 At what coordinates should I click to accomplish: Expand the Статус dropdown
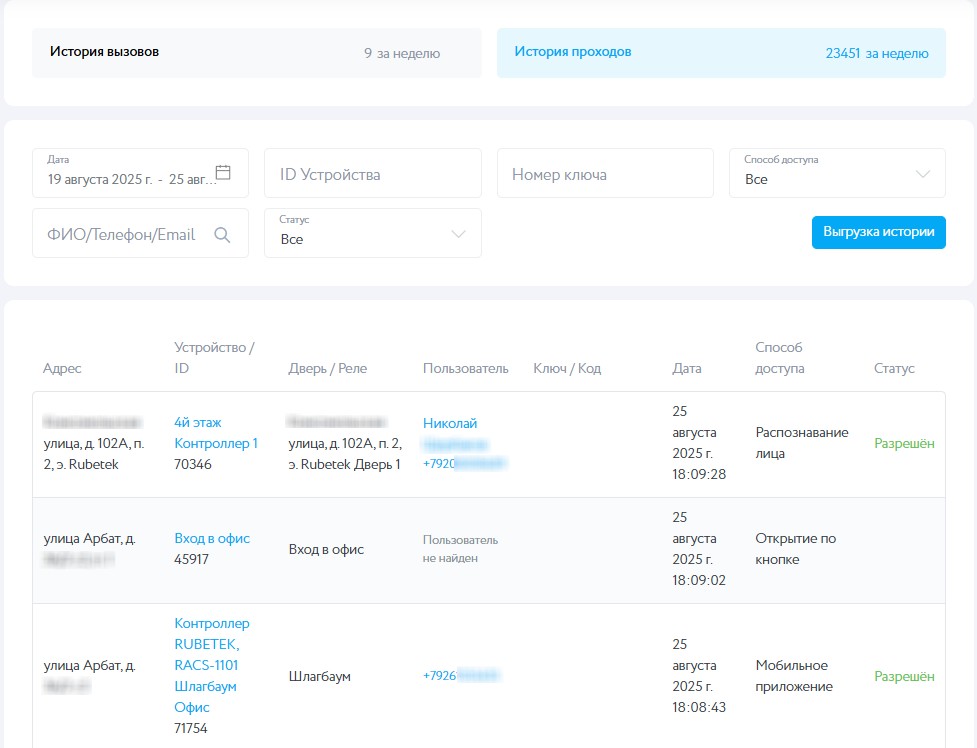click(458, 235)
